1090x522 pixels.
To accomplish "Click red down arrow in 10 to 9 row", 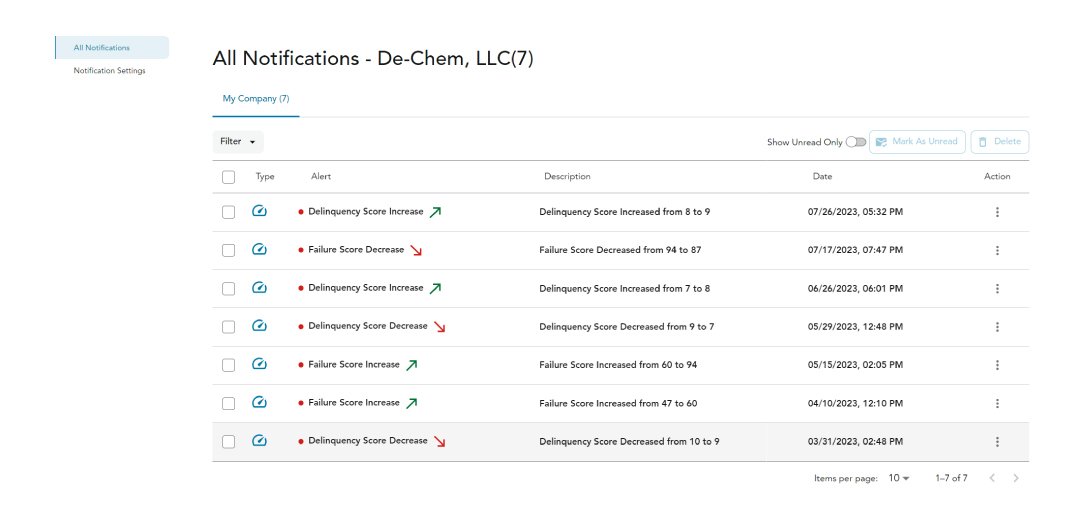I will tap(439, 441).
